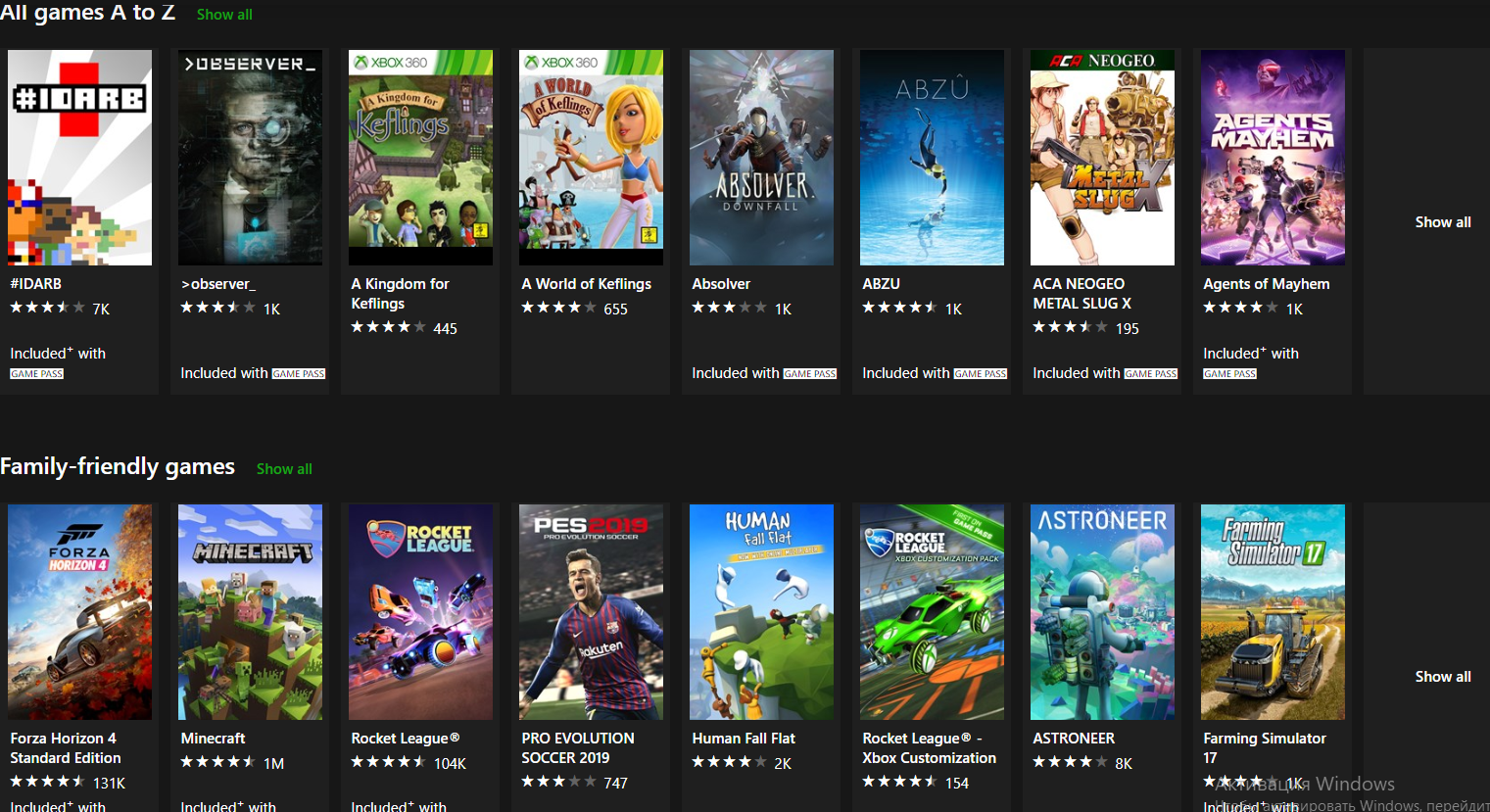Click PRO EVOLUTION SOCCER 2019 title
This screenshot has width=1490, height=812.
pos(578,748)
